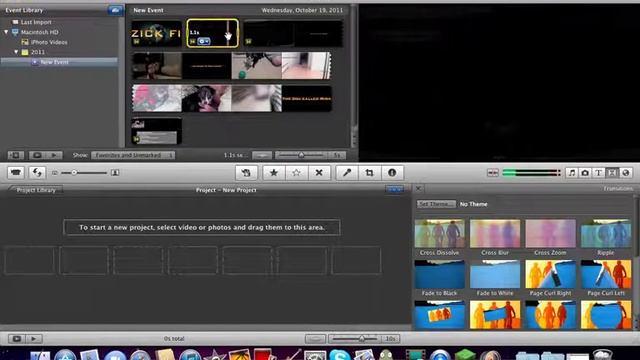Image resolution: width=640 pixels, height=360 pixels.
Task: Open camera import window
Action: pos(16,173)
